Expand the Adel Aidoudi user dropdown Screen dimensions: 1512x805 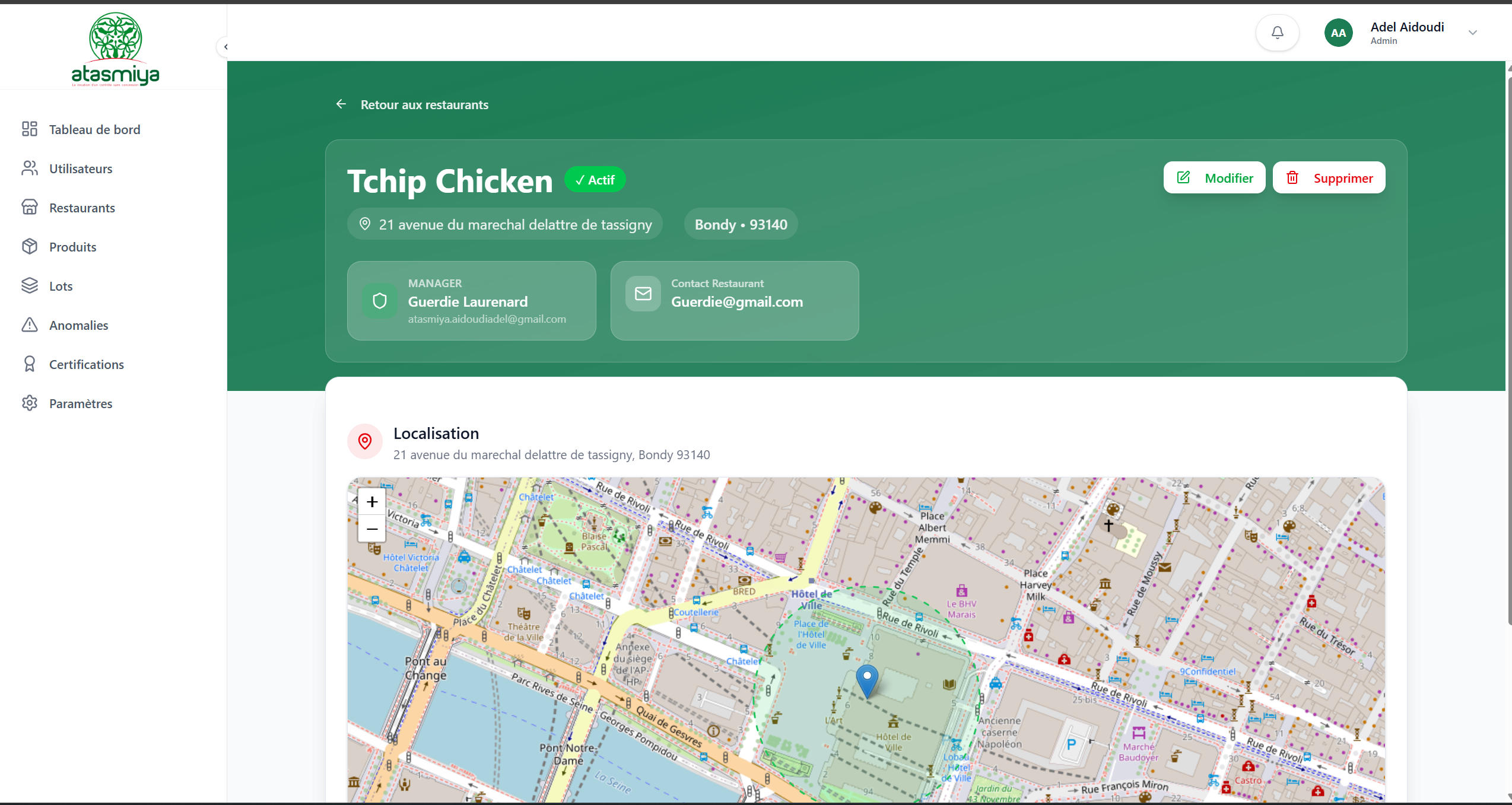[1473, 33]
